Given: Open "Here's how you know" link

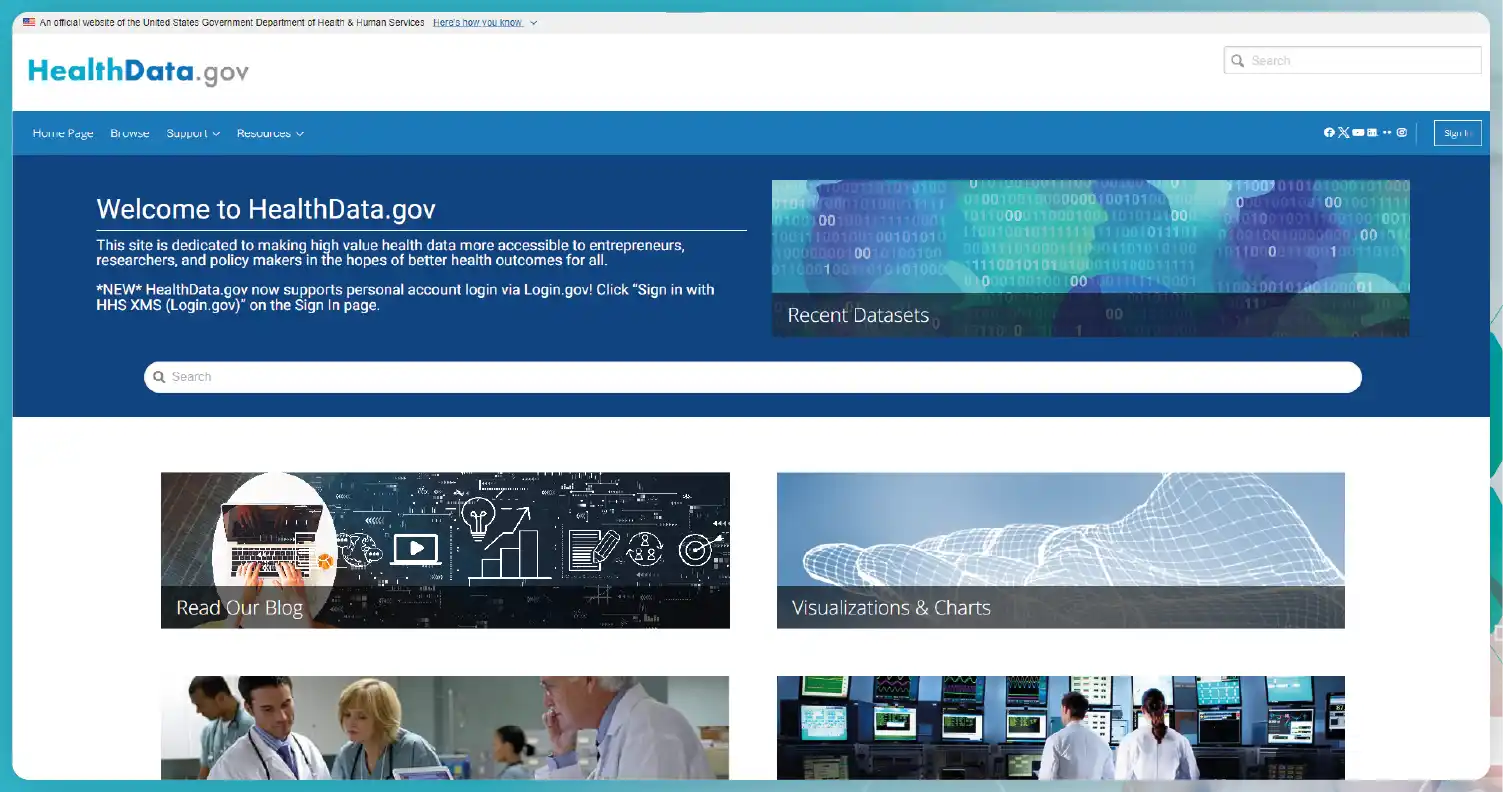Looking at the screenshot, I should [x=478, y=22].
